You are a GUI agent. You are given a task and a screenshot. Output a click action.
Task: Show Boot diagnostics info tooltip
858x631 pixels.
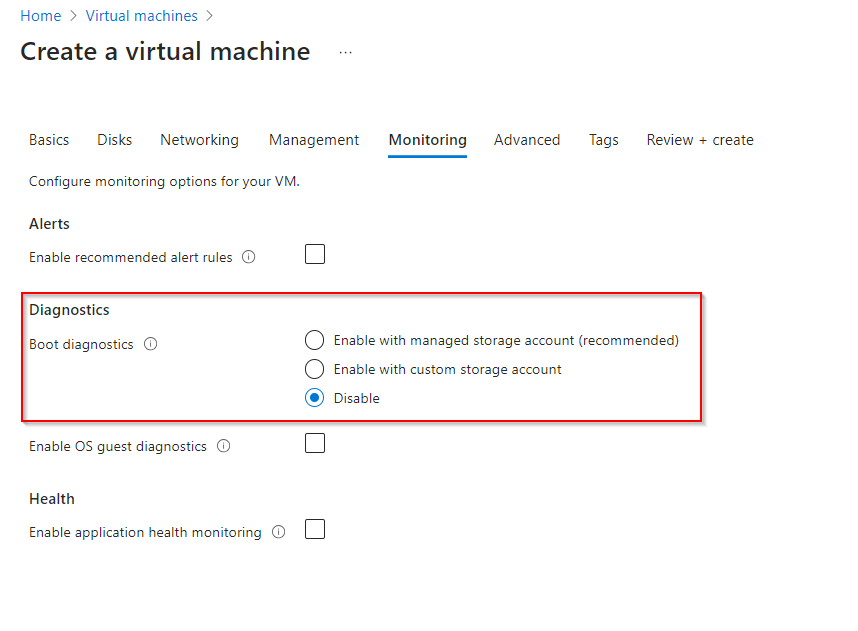coord(150,344)
